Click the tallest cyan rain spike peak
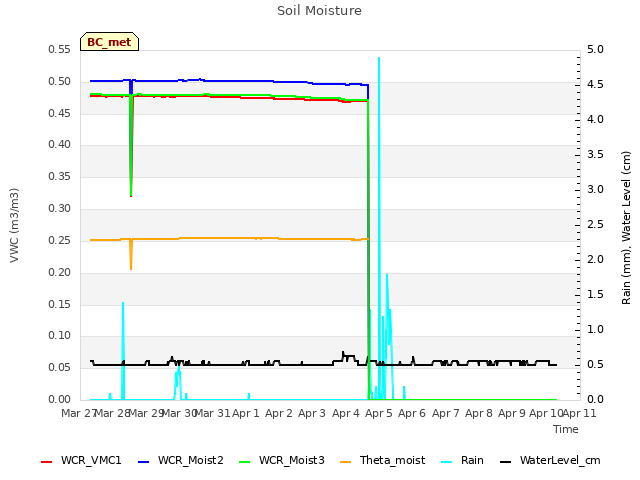 [379, 58]
